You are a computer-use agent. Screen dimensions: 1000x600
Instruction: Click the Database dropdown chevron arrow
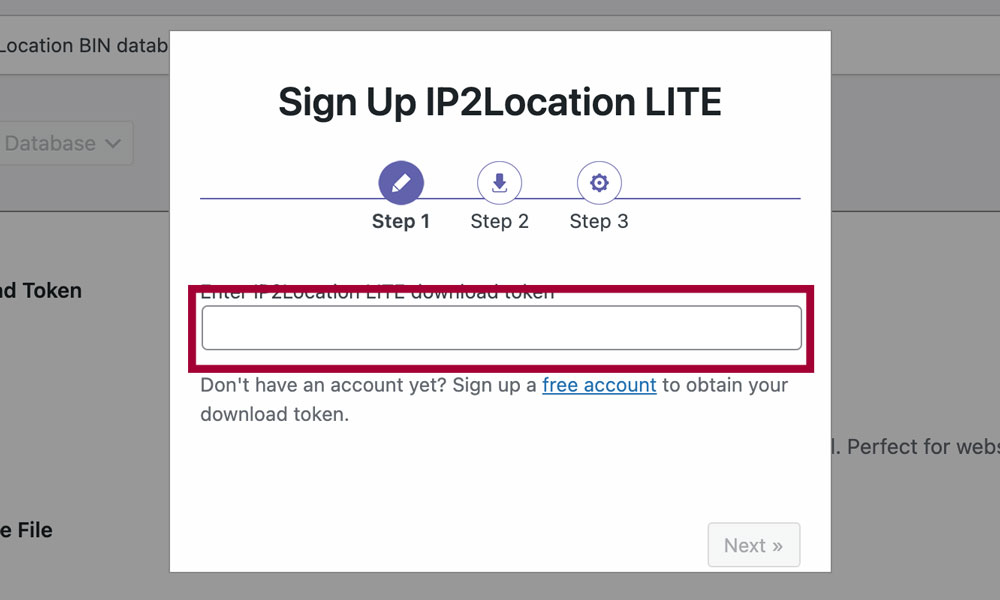click(113, 144)
